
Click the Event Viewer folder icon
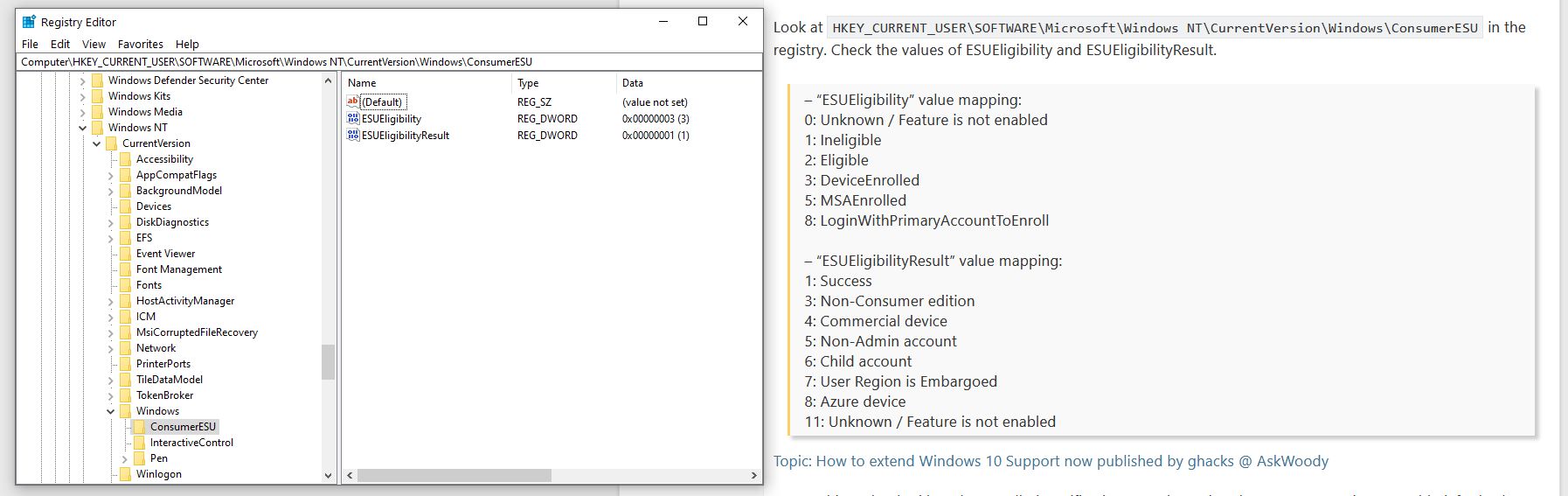[126, 254]
